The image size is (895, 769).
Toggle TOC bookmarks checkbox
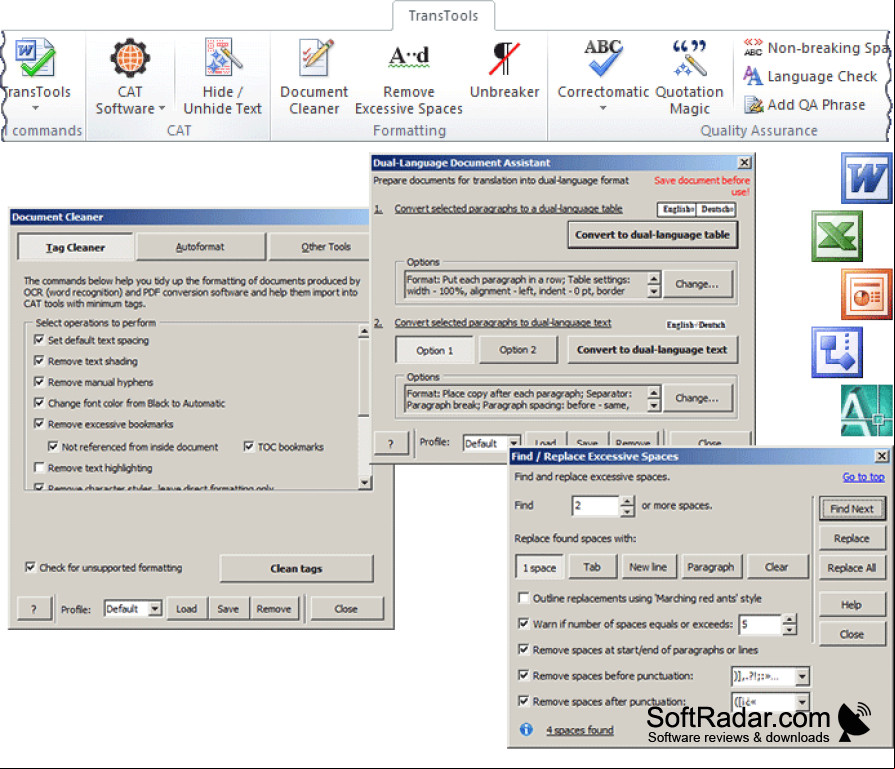248,446
